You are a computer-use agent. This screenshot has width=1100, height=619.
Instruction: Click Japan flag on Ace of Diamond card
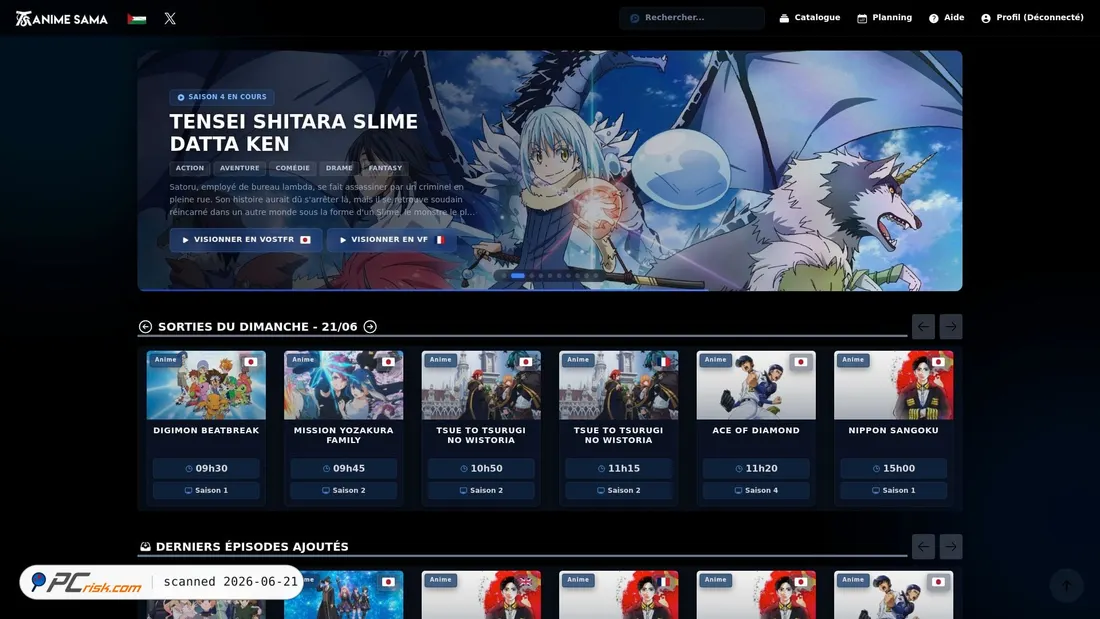pyautogui.click(x=800, y=362)
